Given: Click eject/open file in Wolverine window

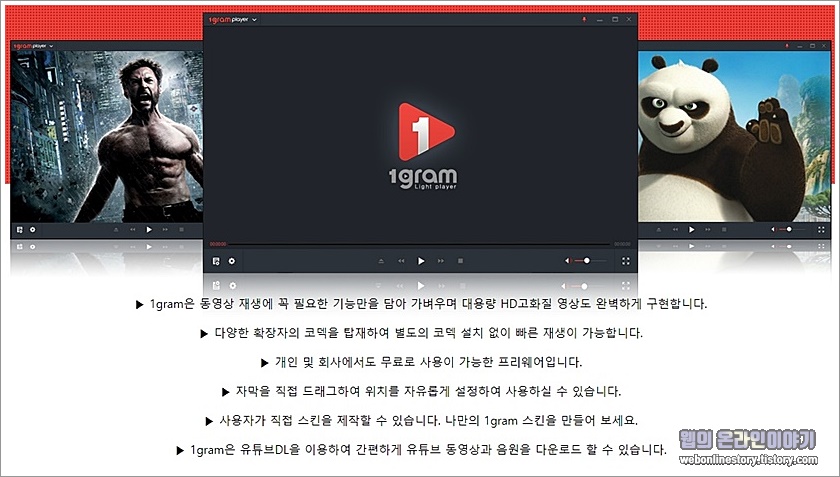Looking at the screenshot, I should coord(116,229).
